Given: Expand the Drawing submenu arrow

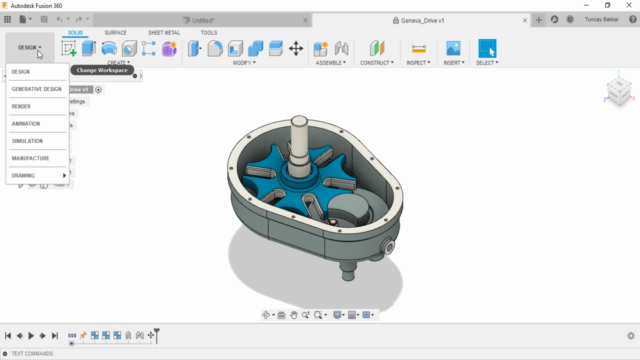Looking at the screenshot, I should coord(64,176).
